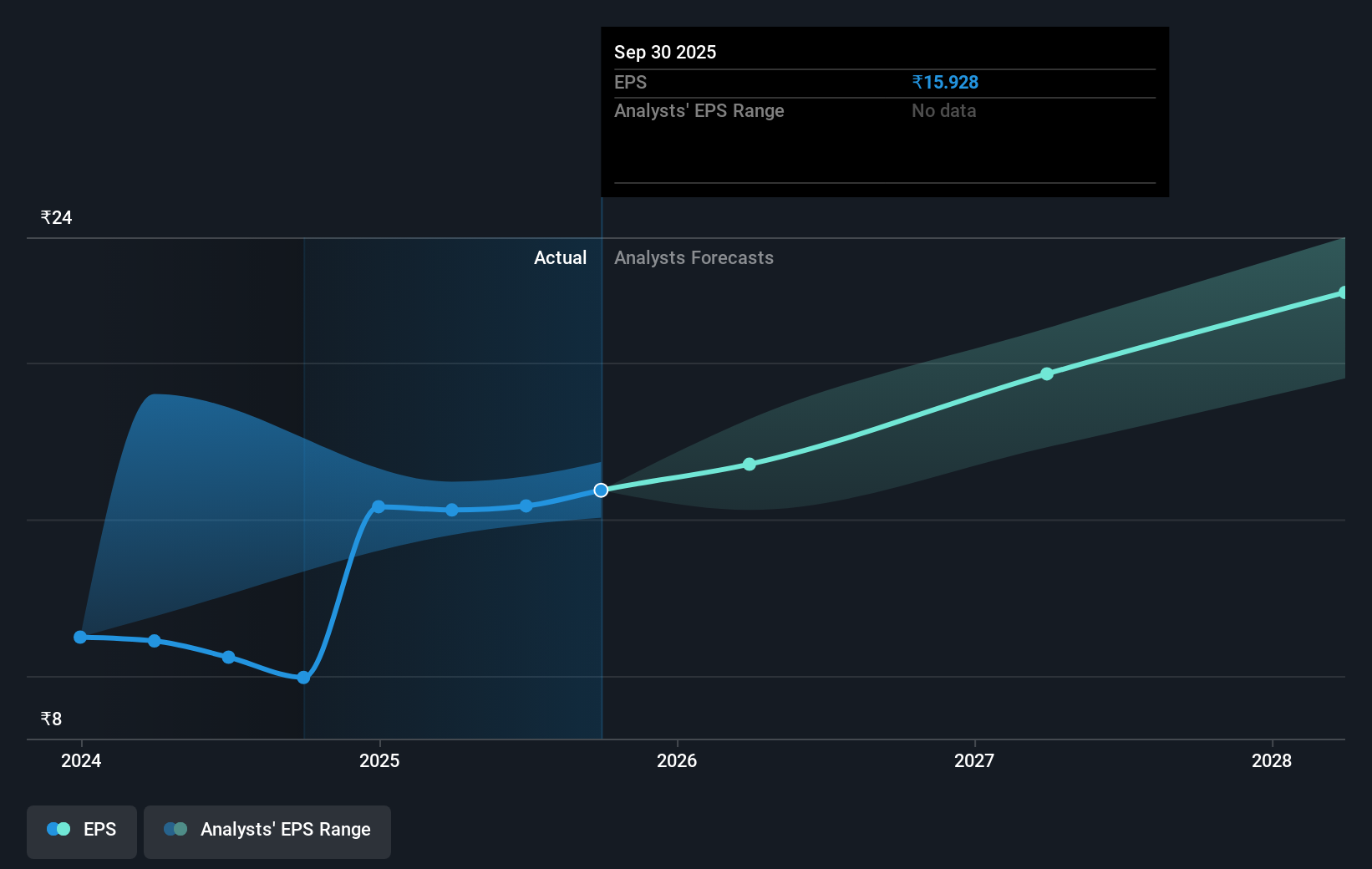Expand the tooltip's Analysts' EPS Range row

(699, 110)
